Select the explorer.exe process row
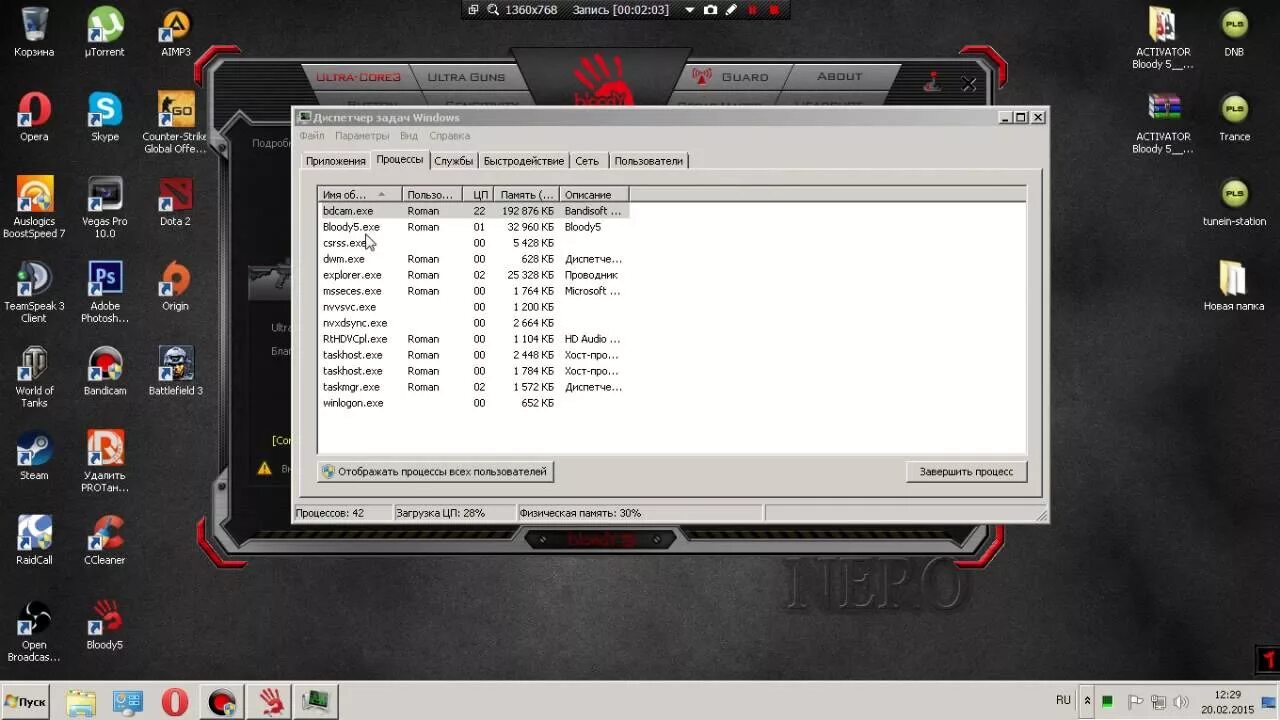 tap(473, 275)
